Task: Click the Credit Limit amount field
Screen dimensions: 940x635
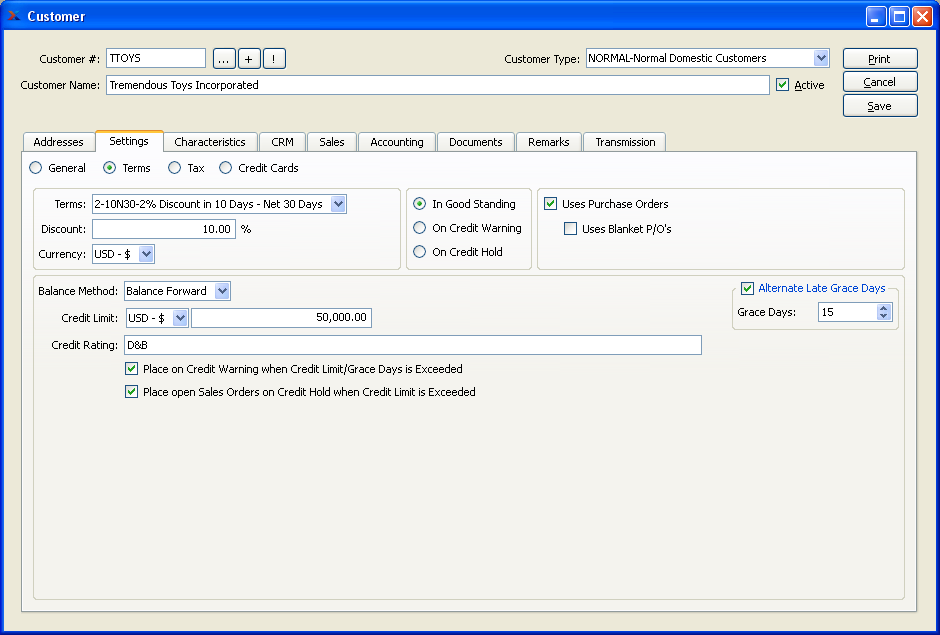Action: coord(281,318)
